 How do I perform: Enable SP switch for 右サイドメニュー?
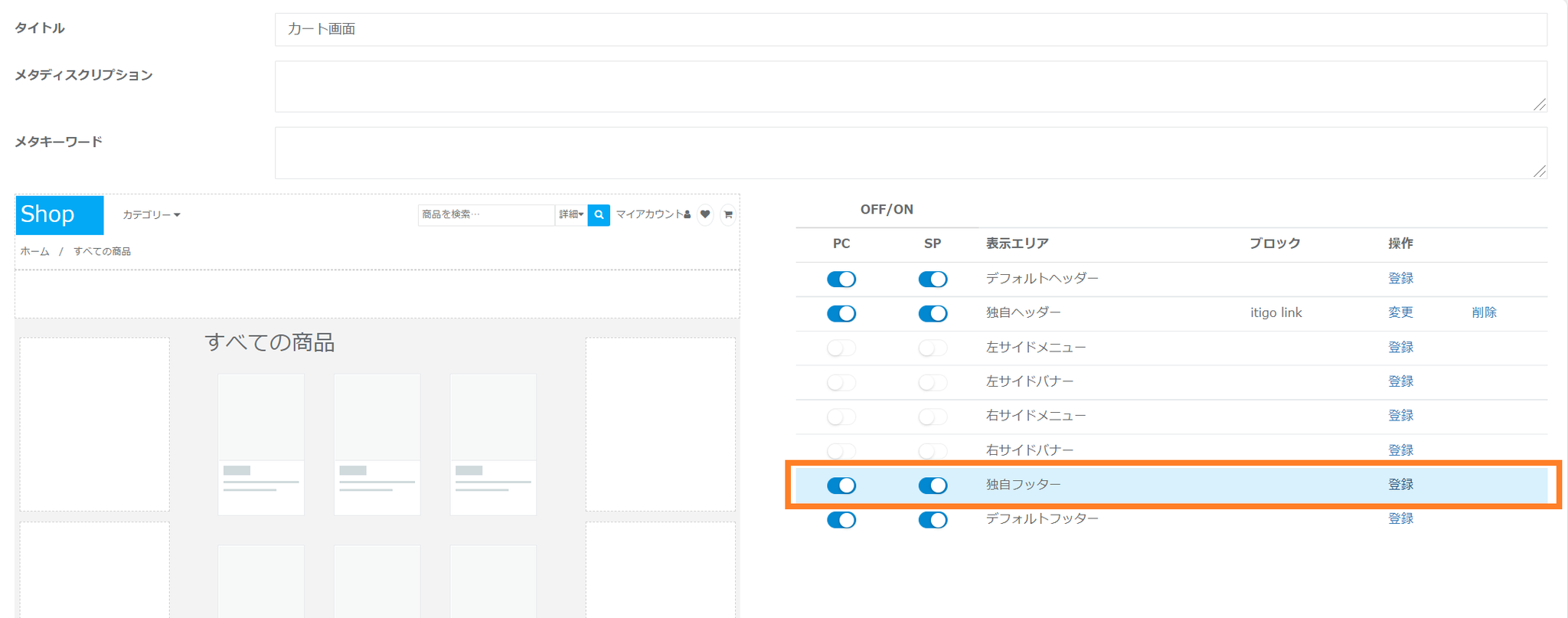tap(933, 417)
